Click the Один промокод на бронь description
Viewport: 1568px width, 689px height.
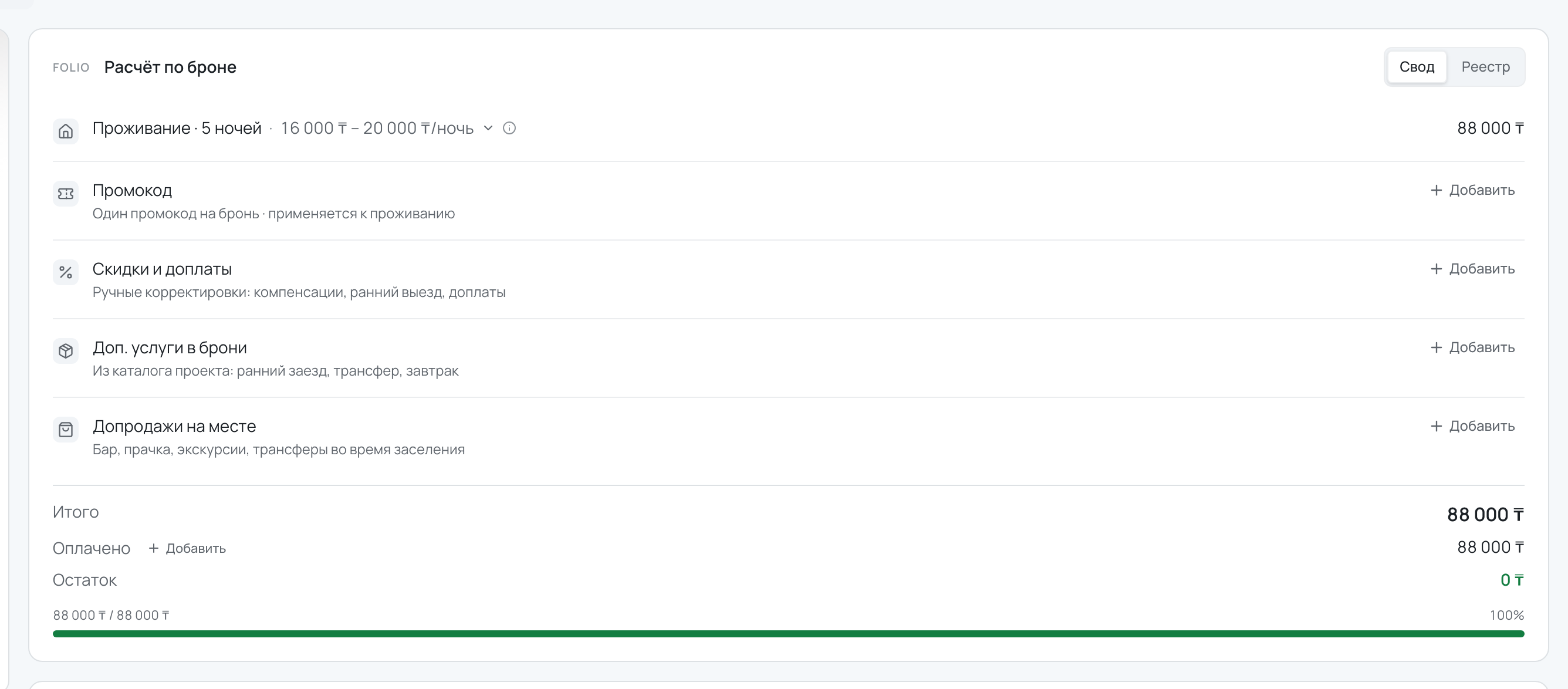(x=273, y=213)
